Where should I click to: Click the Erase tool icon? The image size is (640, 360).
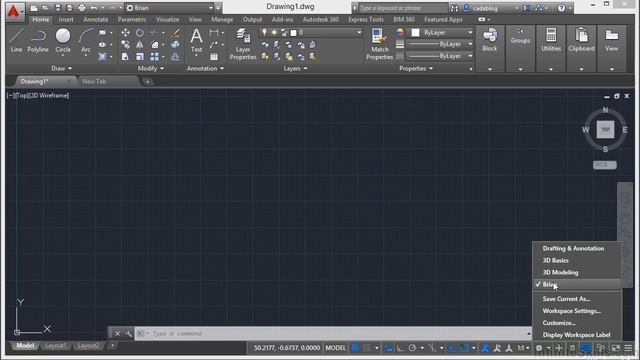tap(176, 33)
